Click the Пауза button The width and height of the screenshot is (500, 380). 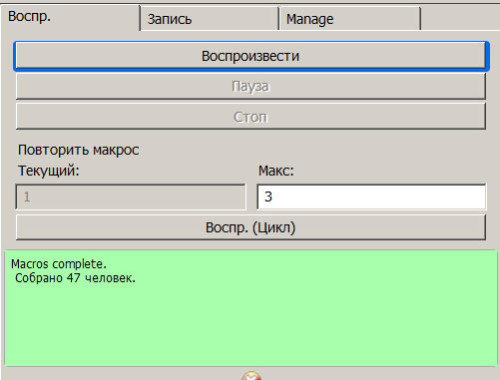click(x=251, y=86)
